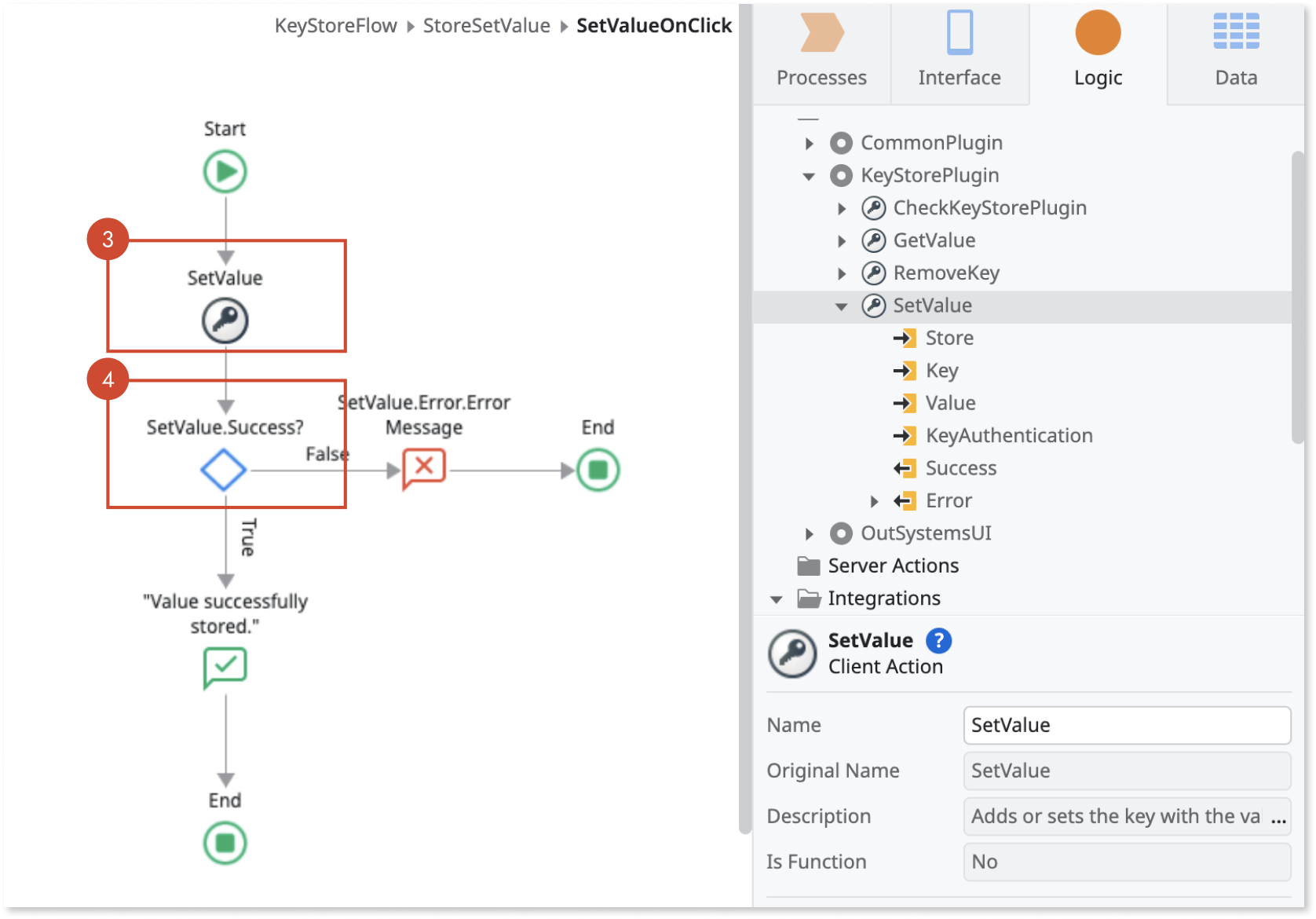Open the SetValue help question mark
Viewport: 1316px width, 919px height.
(x=938, y=641)
